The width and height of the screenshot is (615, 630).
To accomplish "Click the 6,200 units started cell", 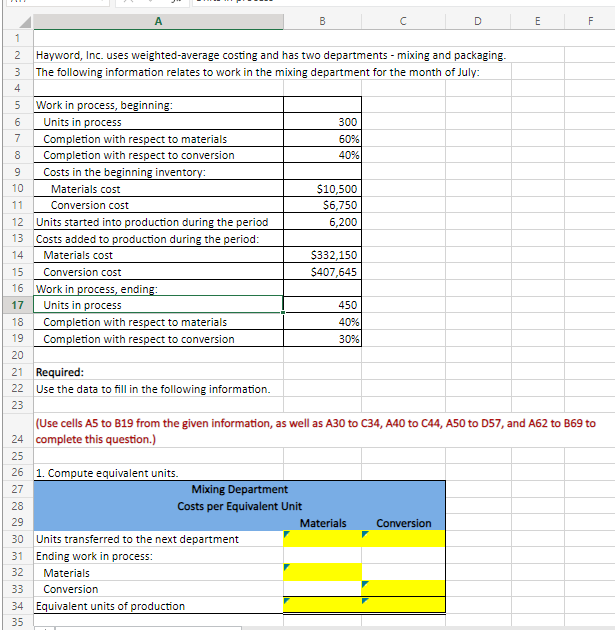I will click(322, 222).
